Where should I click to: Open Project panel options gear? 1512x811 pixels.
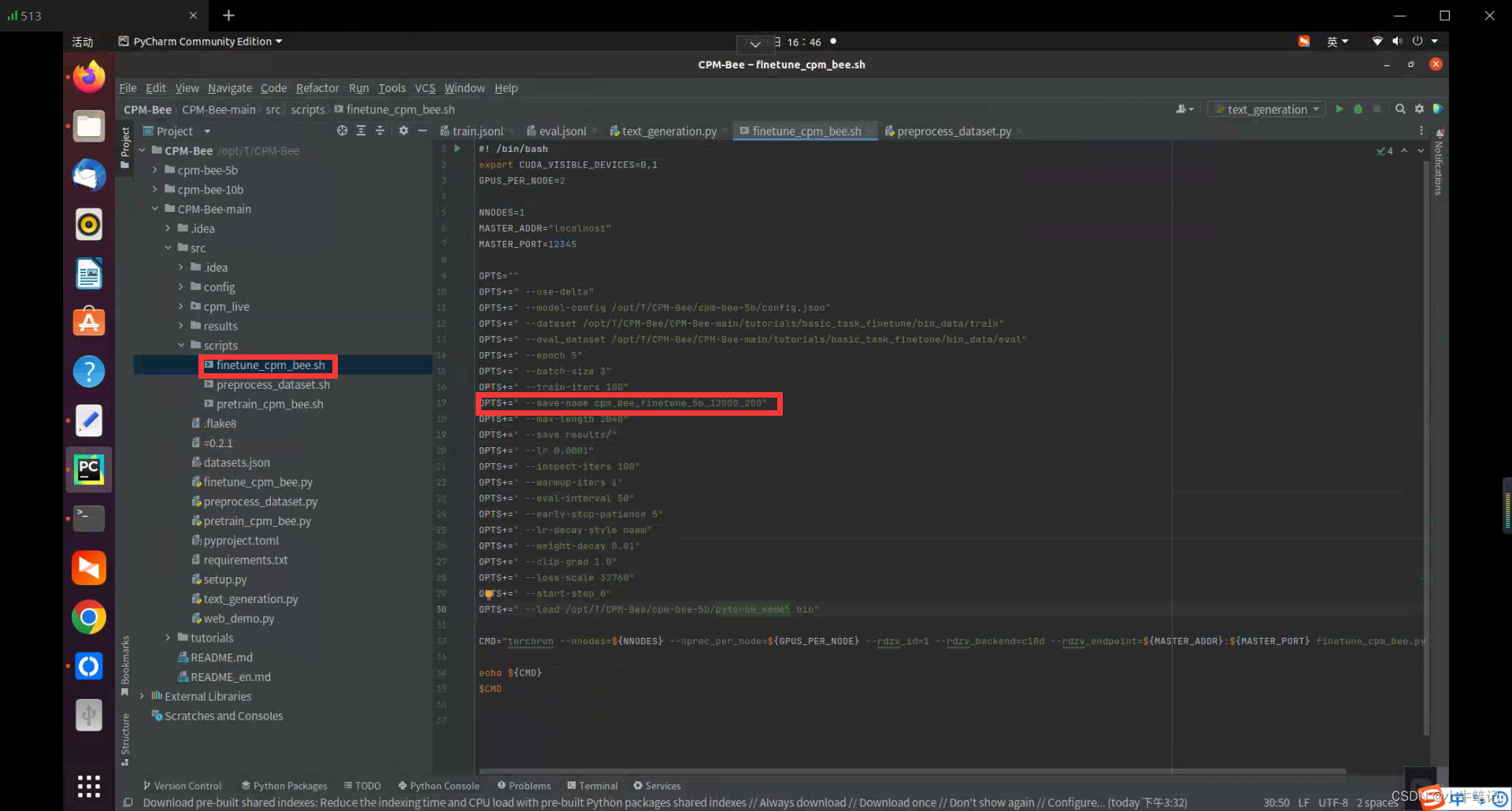(403, 131)
